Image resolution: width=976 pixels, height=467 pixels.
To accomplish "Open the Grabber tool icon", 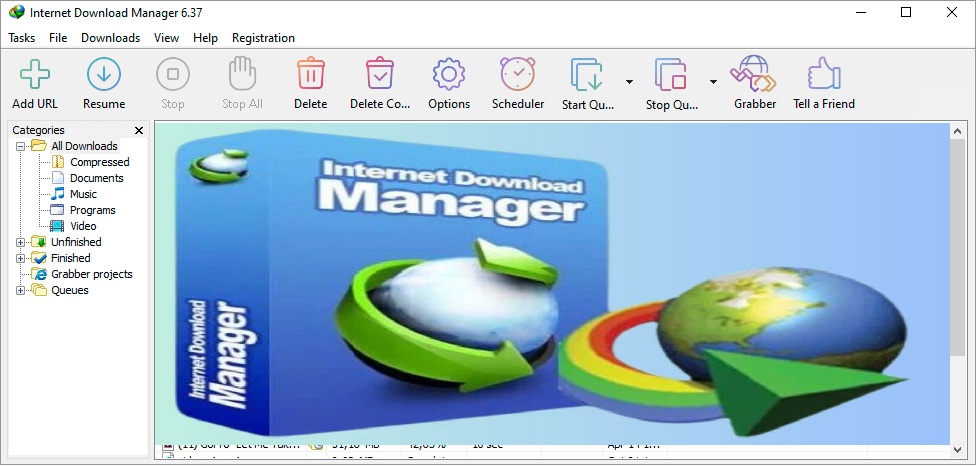I will [x=753, y=73].
